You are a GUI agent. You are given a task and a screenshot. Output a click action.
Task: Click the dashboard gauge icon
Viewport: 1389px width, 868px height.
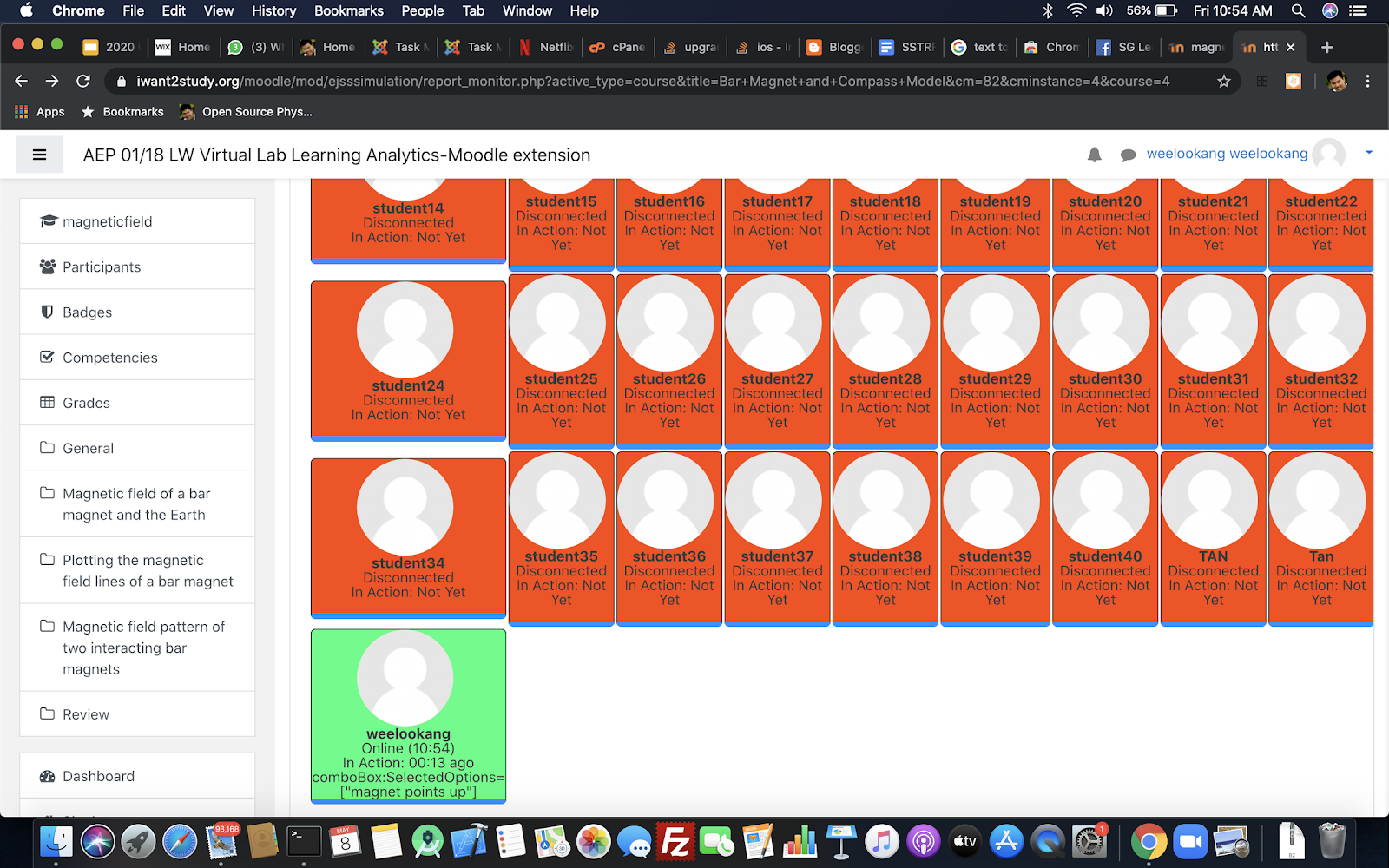(48, 776)
